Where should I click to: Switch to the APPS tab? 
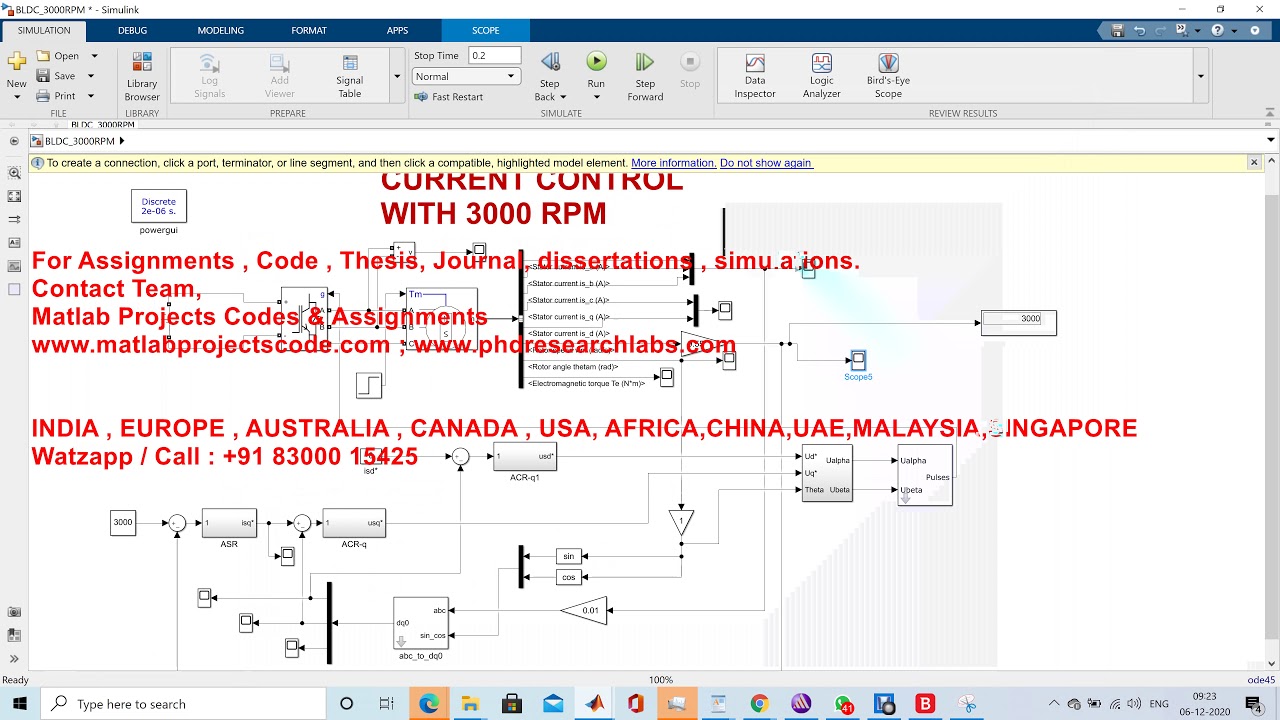coord(397,30)
